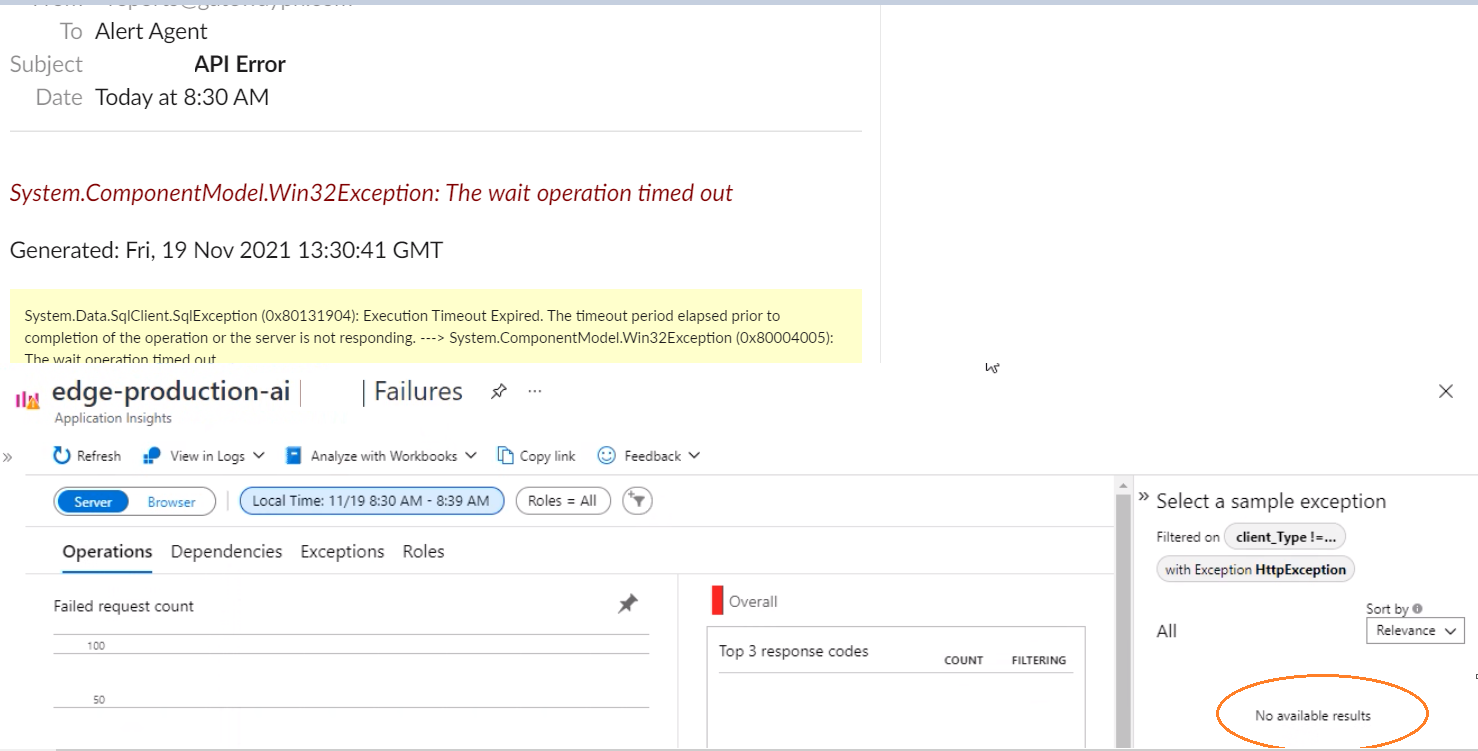Open Analyze with Workbooks dropdown

click(x=381, y=456)
